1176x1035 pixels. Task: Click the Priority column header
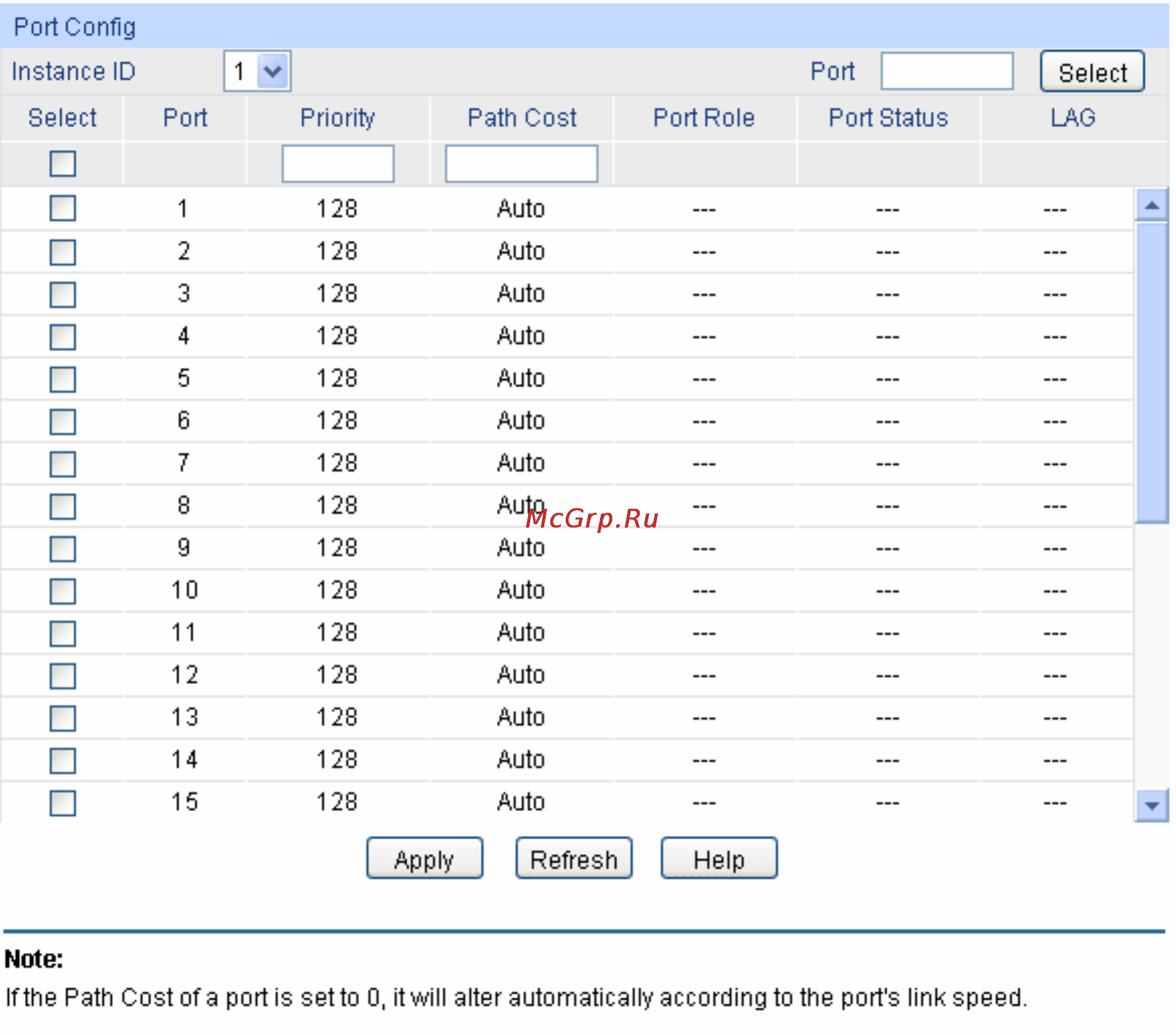(x=337, y=118)
